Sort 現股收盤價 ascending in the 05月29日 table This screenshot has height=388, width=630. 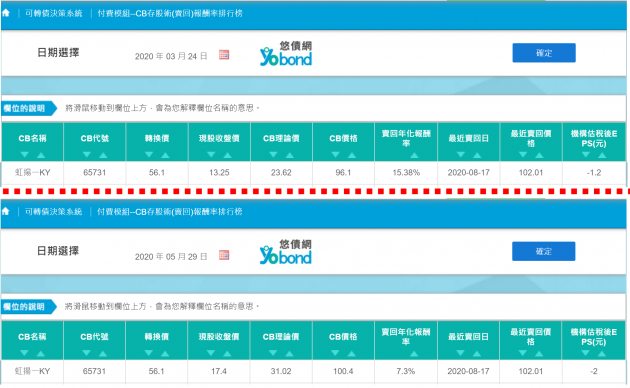coord(227,353)
